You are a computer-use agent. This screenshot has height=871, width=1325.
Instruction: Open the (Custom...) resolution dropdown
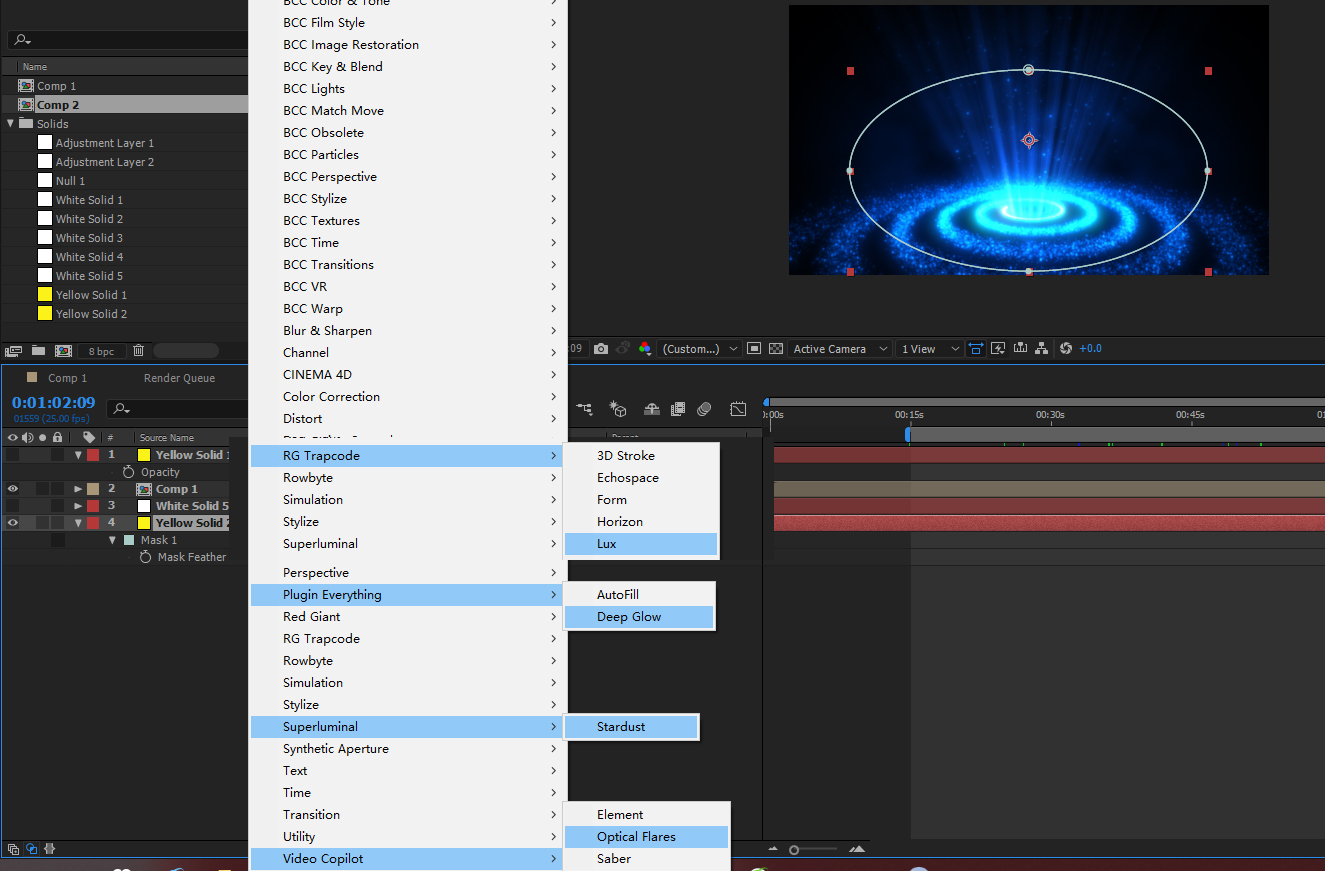pos(700,349)
